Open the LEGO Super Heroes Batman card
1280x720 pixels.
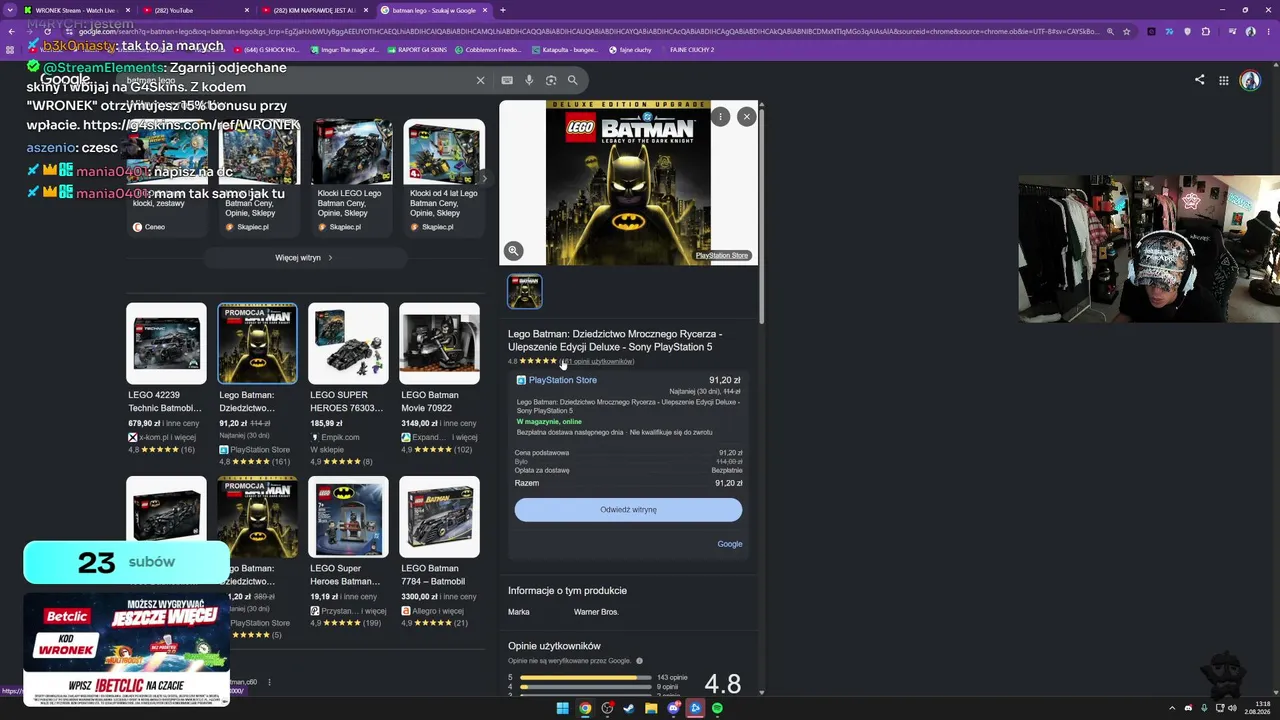pos(348,552)
